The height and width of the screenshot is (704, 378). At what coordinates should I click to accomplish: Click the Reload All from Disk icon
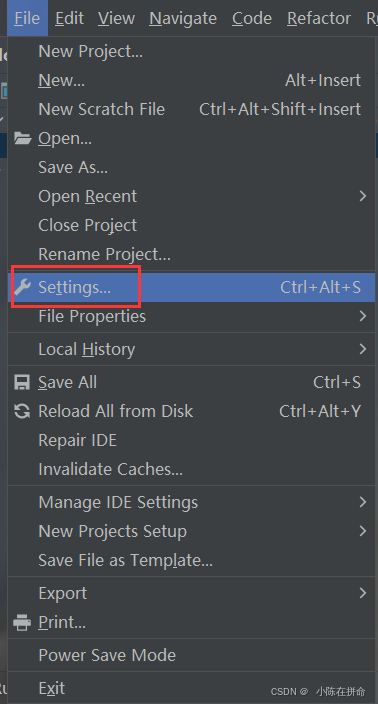[22, 411]
